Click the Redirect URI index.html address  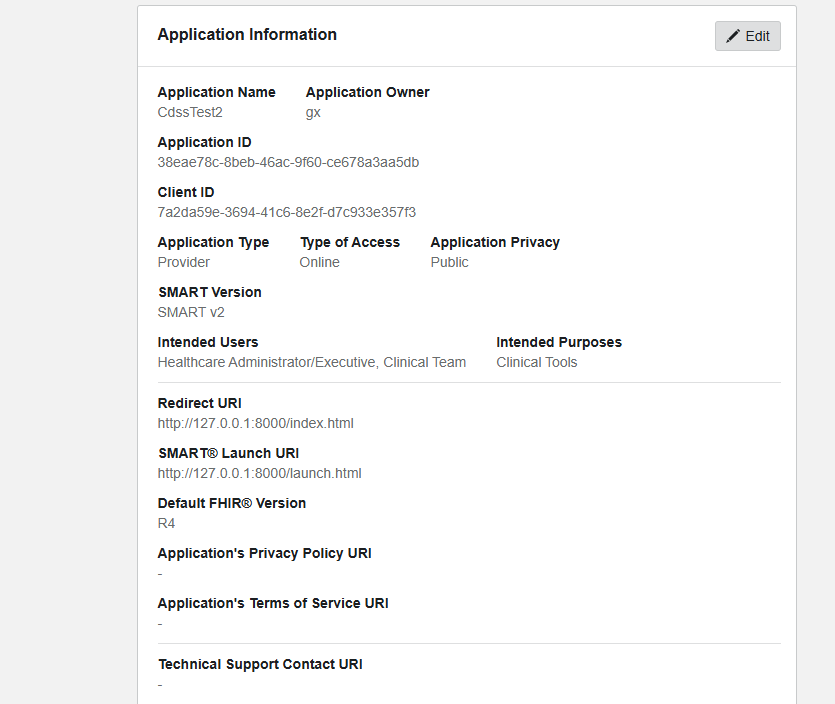255,423
